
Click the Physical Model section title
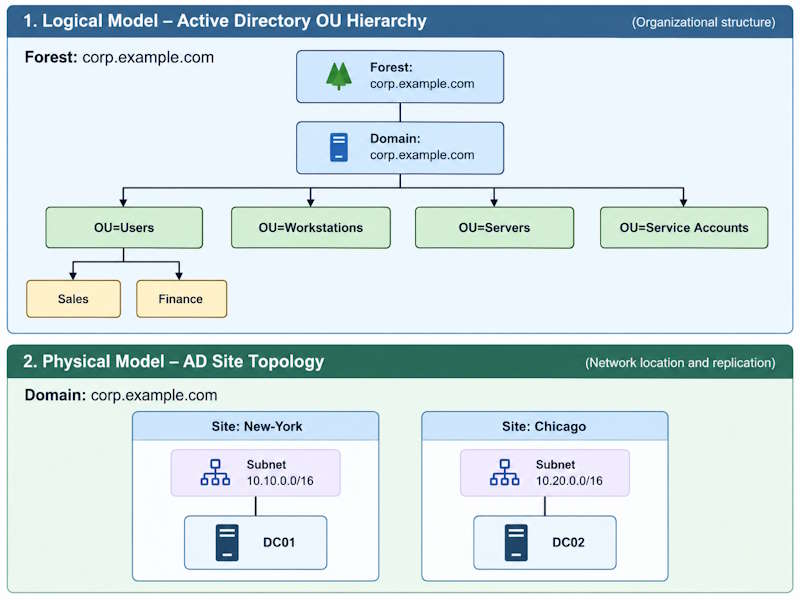click(173, 361)
